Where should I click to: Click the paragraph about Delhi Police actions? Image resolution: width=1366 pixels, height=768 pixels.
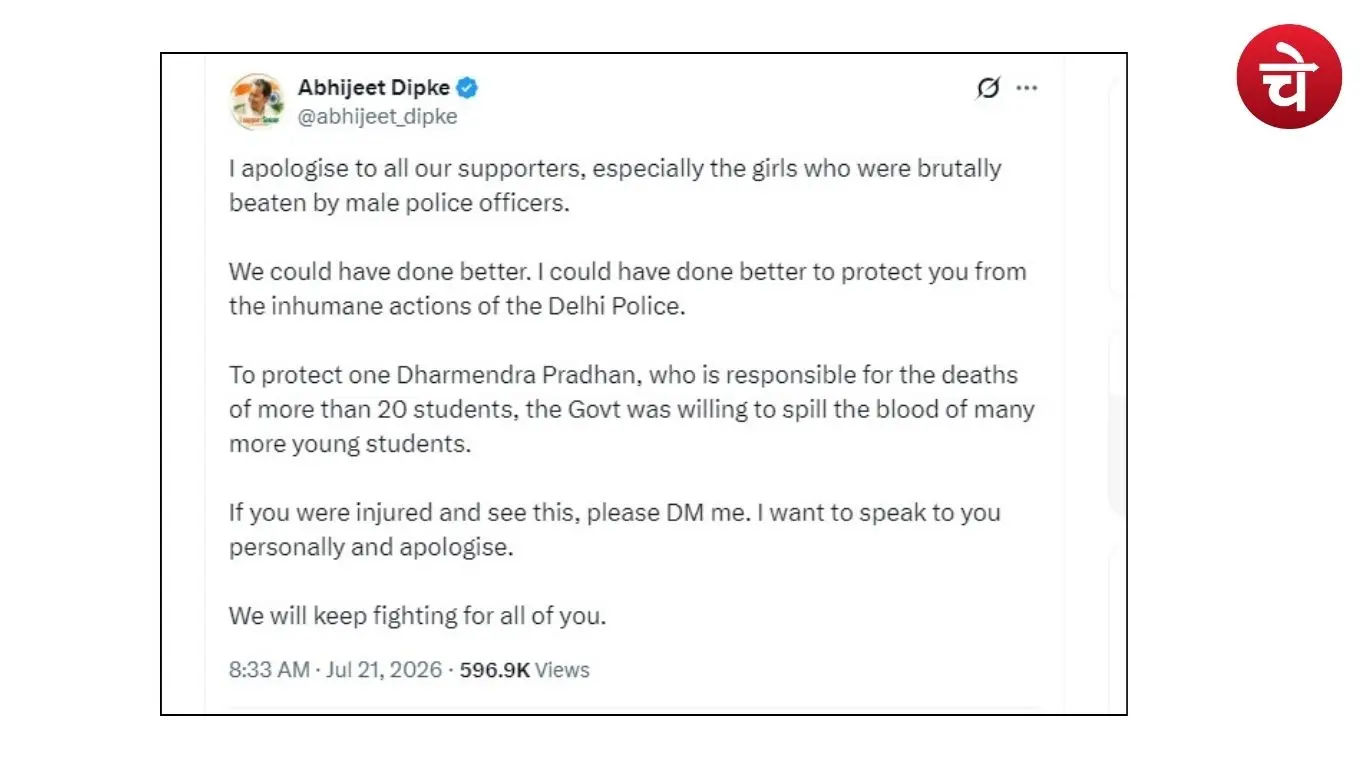[x=628, y=288]
